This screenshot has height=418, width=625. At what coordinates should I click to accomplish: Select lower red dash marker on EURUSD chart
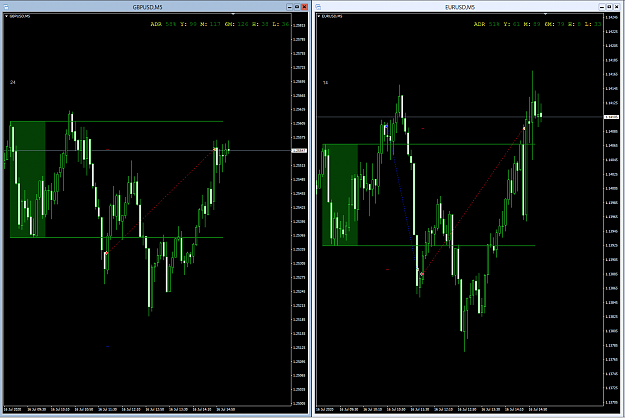pos(387,269)
